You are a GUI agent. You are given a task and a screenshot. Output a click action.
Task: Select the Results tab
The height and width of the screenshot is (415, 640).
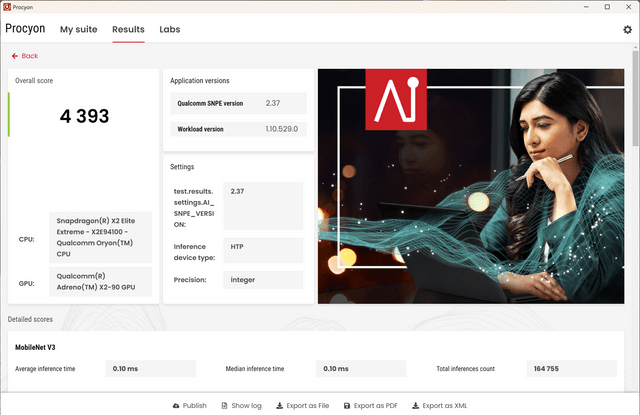tap(128, 29)
